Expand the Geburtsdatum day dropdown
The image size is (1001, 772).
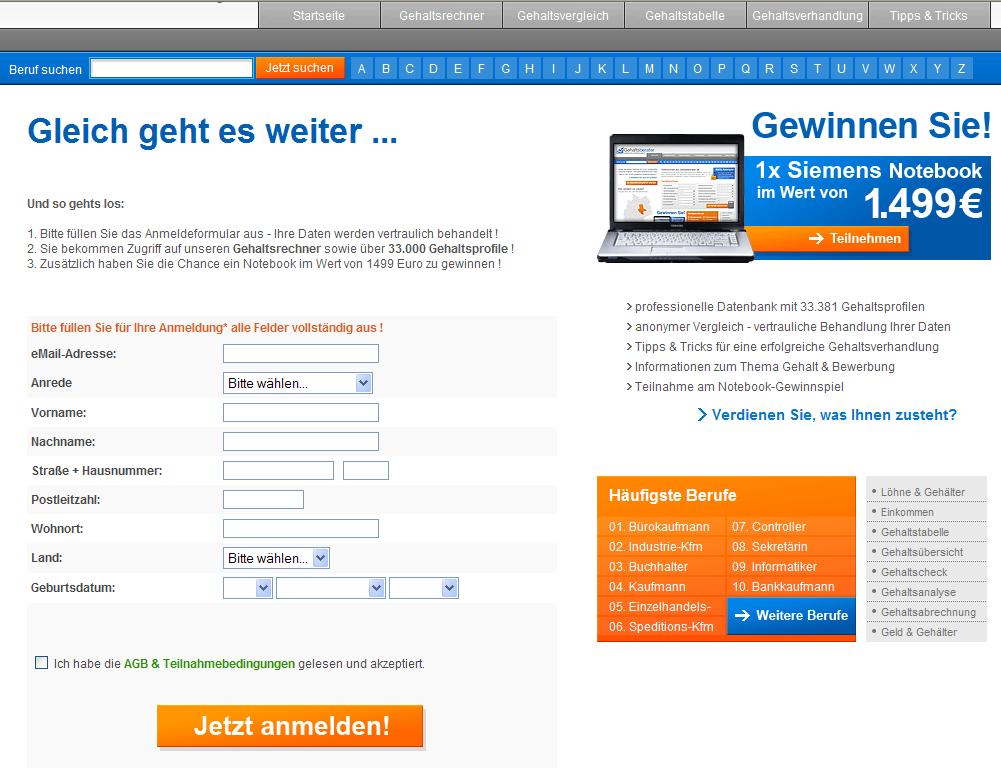pos(248,588)
